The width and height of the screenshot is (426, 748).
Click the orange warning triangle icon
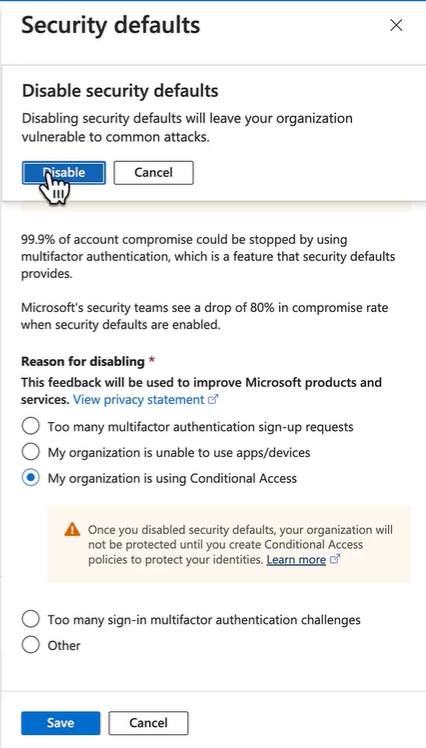point(72,530)
